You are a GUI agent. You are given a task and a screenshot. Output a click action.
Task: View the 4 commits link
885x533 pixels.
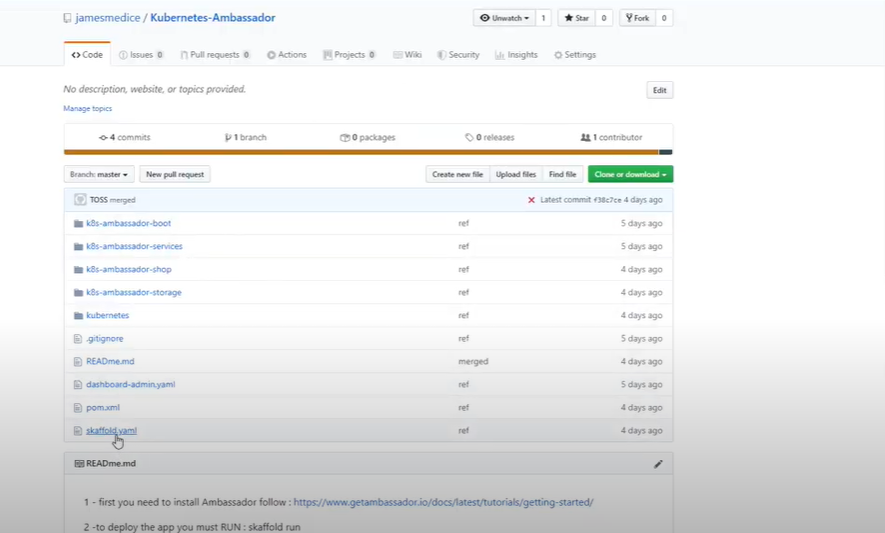pyautogui.click(x=124, y=137)
